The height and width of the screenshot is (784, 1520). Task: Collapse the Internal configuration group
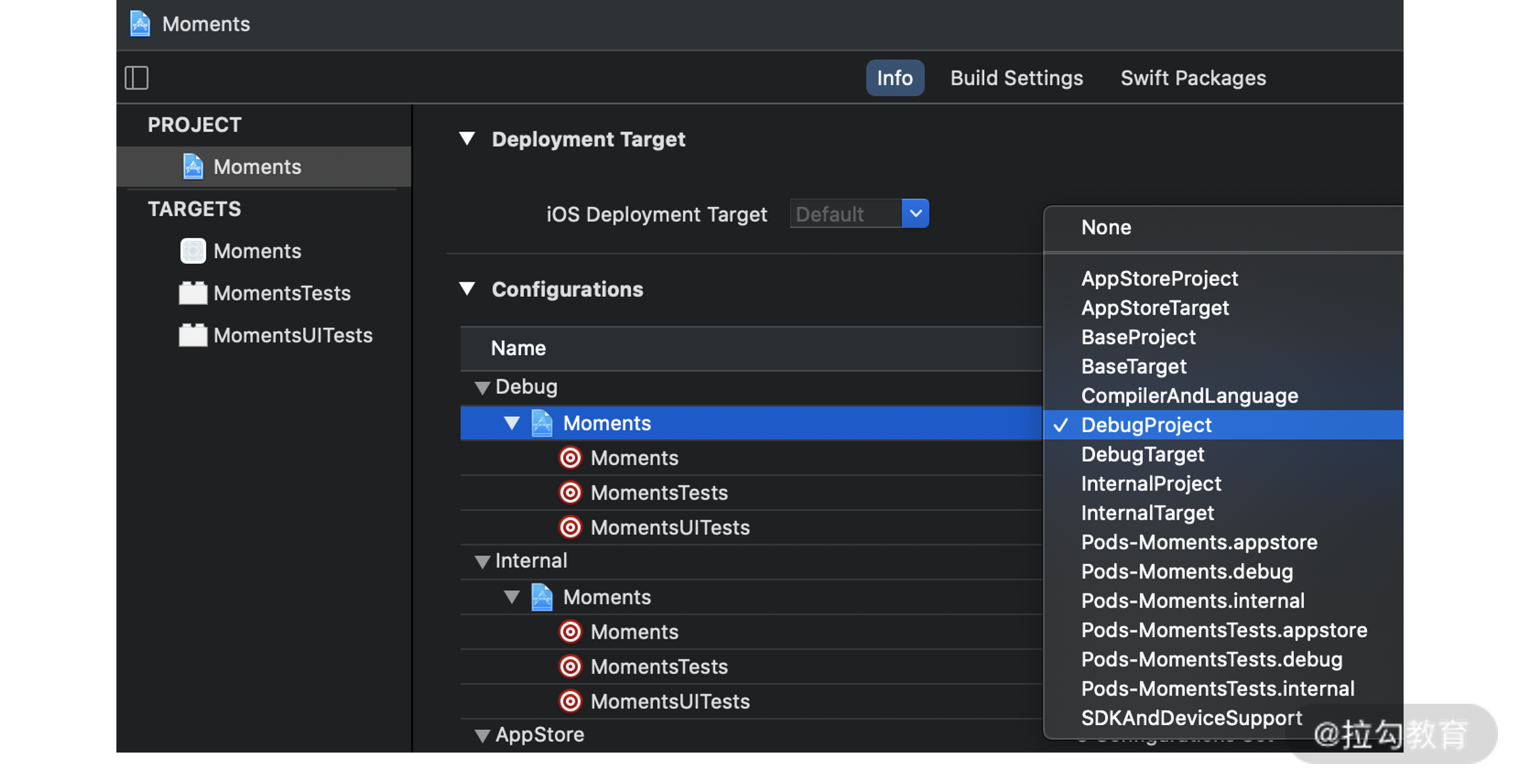click(x=482, y=561)
